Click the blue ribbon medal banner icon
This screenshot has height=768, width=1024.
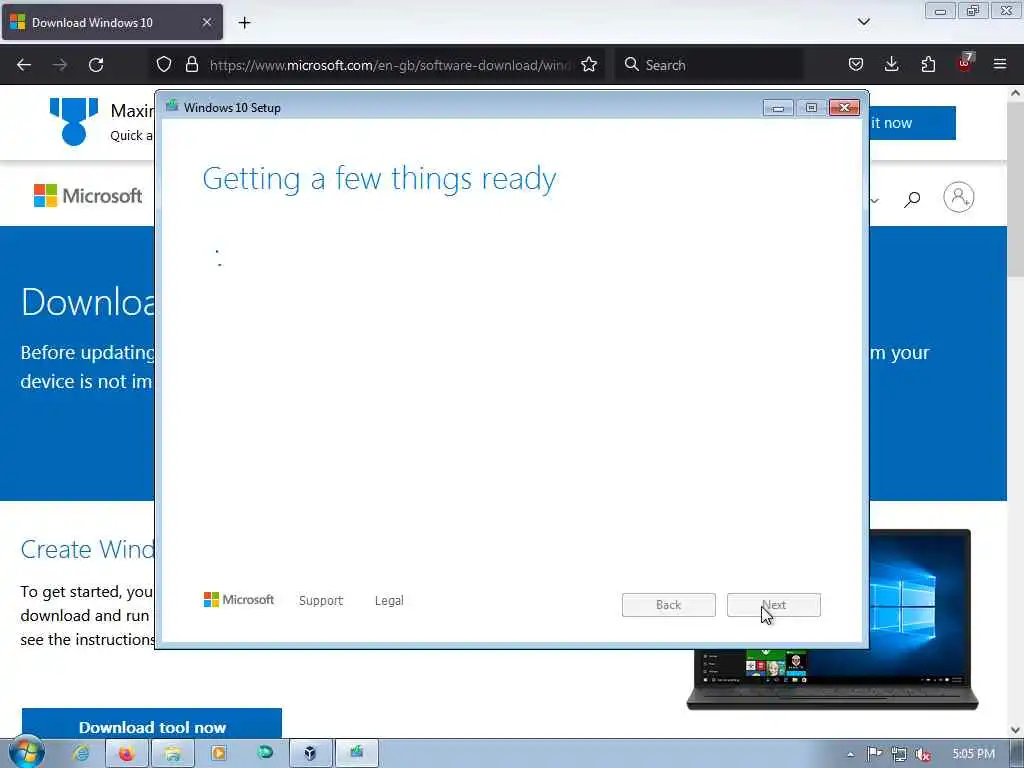(74, 121)
